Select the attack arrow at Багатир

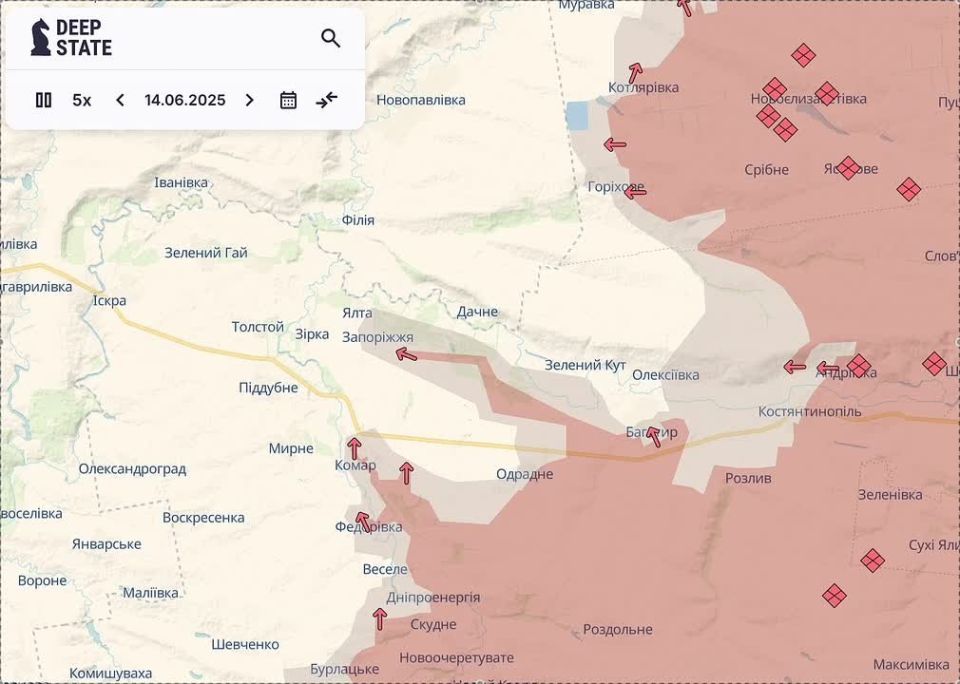coord(653,436)
